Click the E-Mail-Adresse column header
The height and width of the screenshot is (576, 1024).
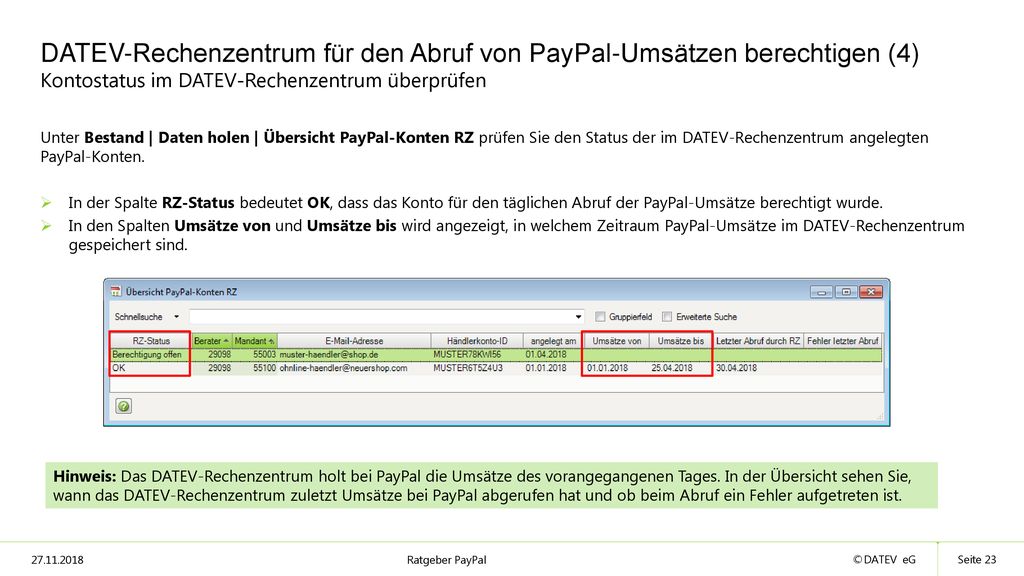coord(354,341)
